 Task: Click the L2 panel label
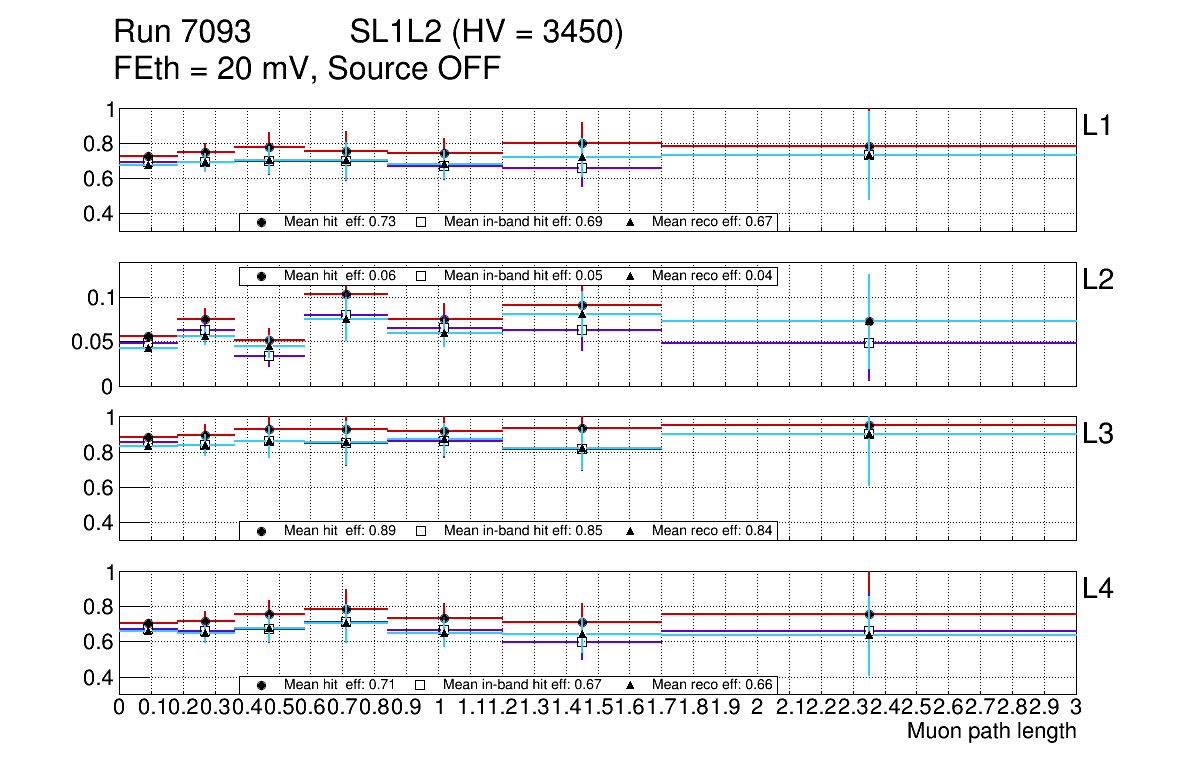coord(1098,280)
